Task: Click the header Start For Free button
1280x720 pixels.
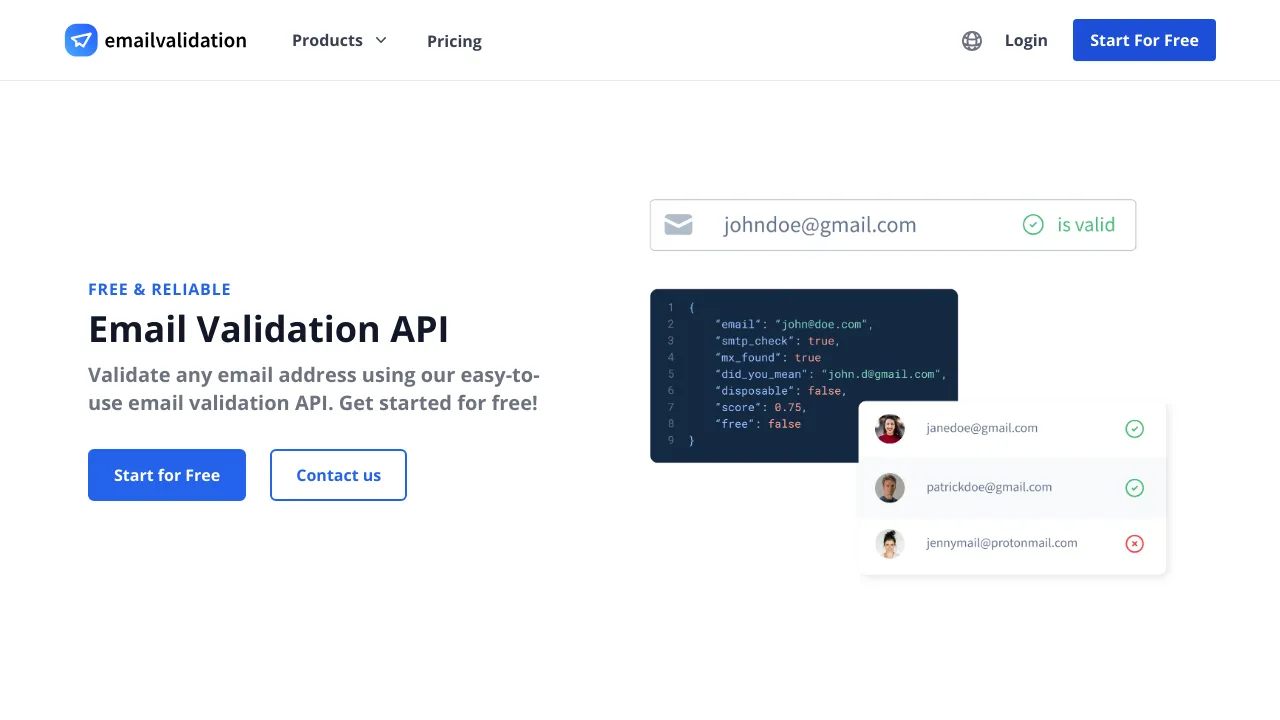Action: click(1144, 40)
